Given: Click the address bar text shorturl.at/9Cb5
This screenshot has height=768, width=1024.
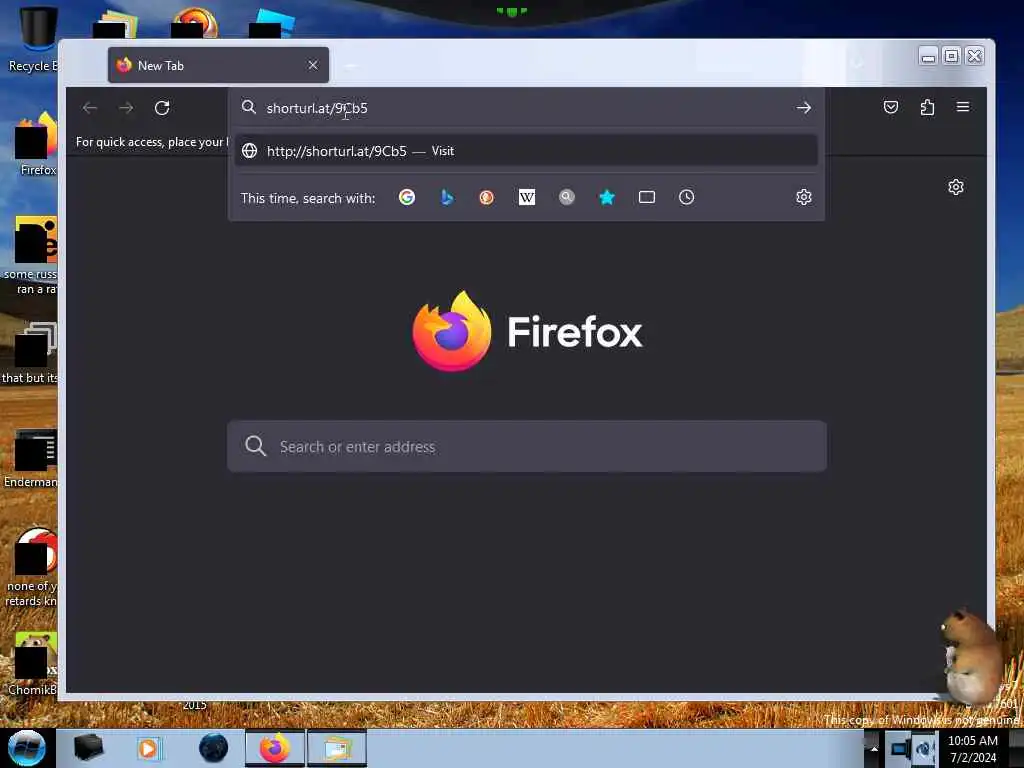Looking at the screenshot, I should coord(317,108).
